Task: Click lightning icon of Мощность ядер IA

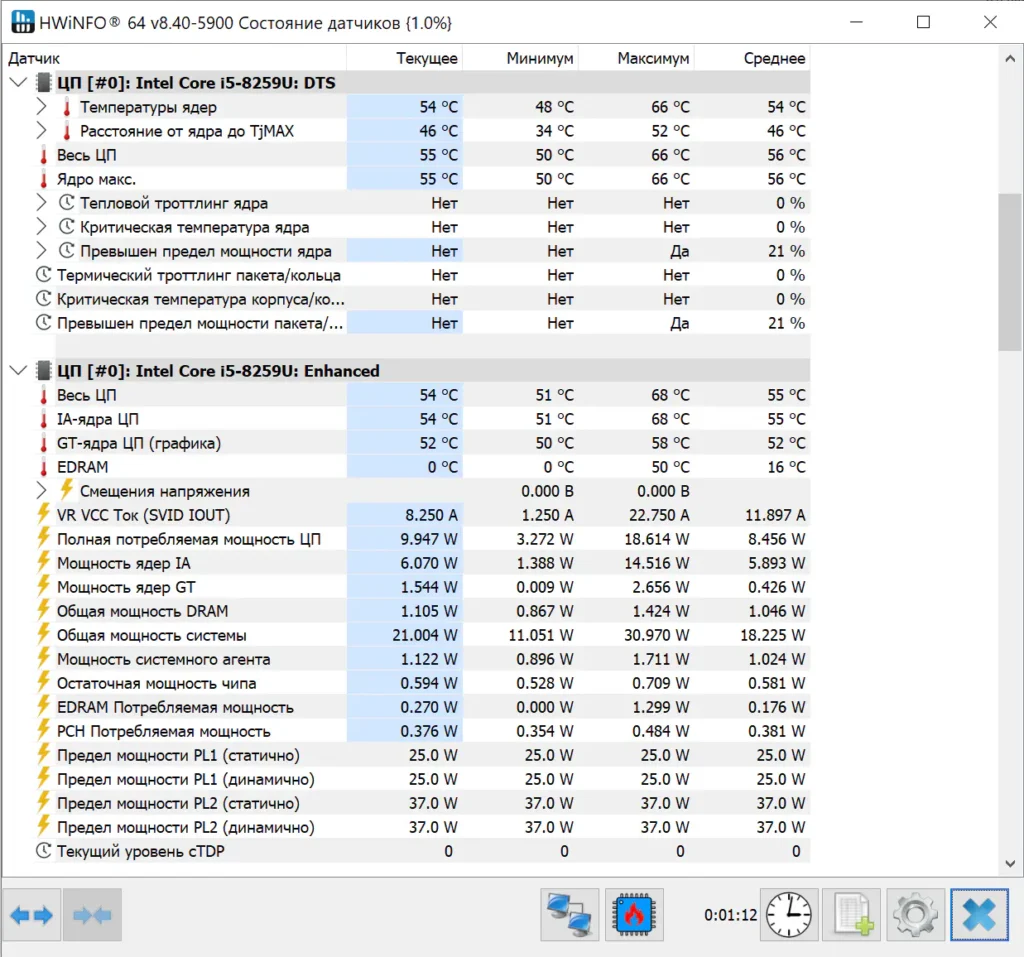Action: coord(43,562)
